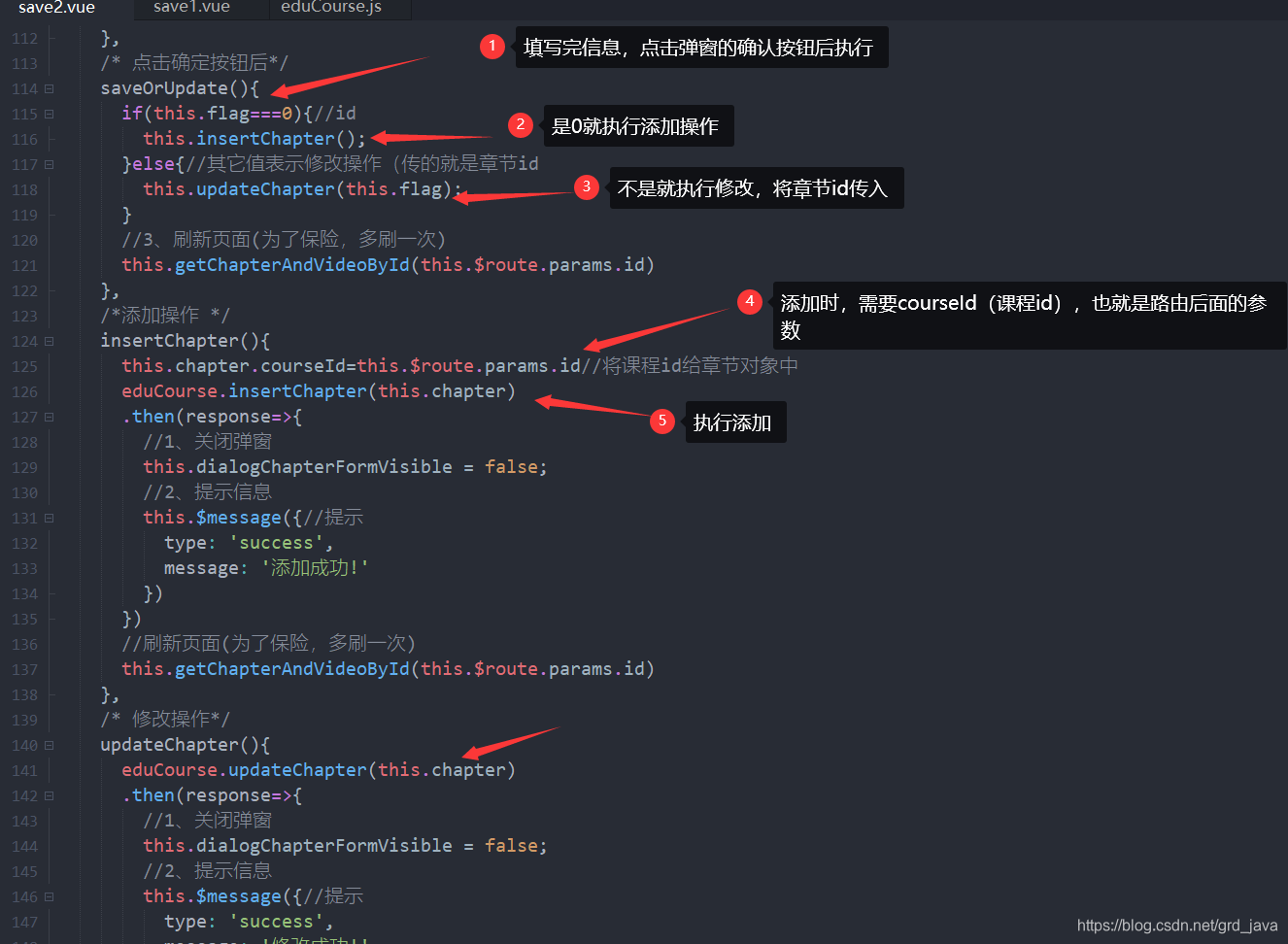Click this.dialogChapterFormVisible = false on line 144
Image resolution: width=1288 pixels, height=944 pixels.
point(345,846)
